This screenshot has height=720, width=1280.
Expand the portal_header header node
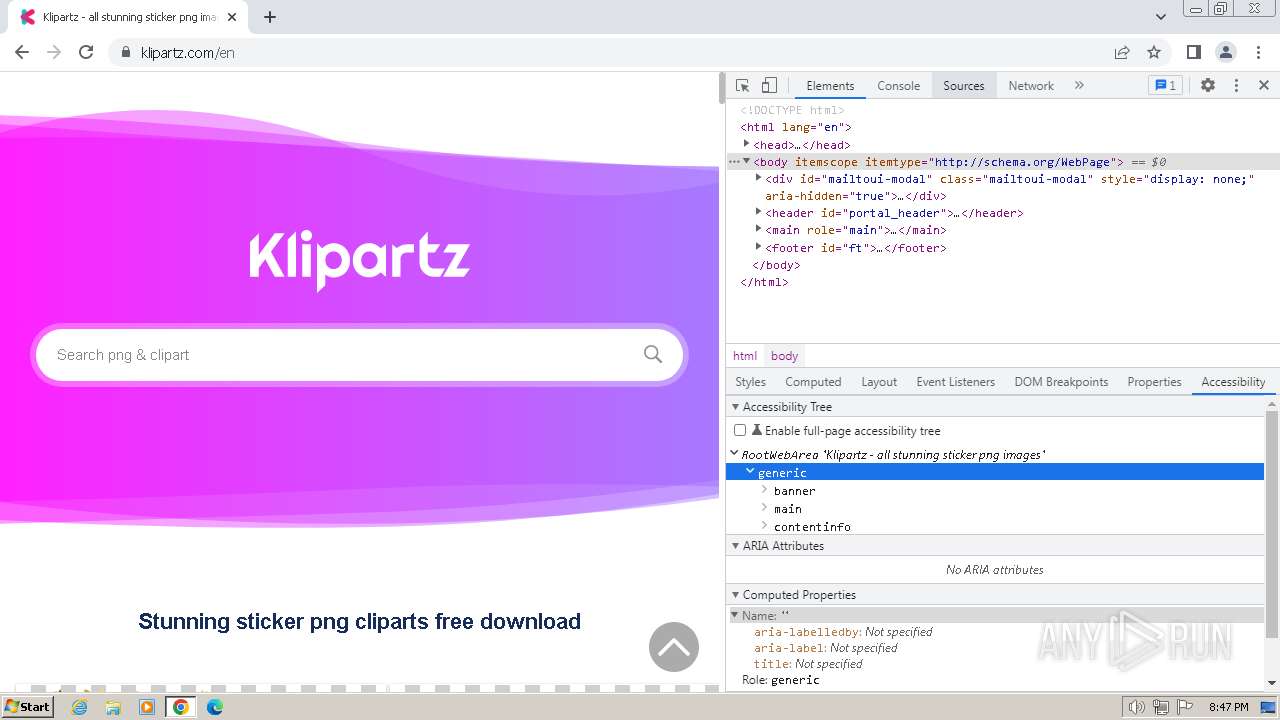(x=758, y=212)
